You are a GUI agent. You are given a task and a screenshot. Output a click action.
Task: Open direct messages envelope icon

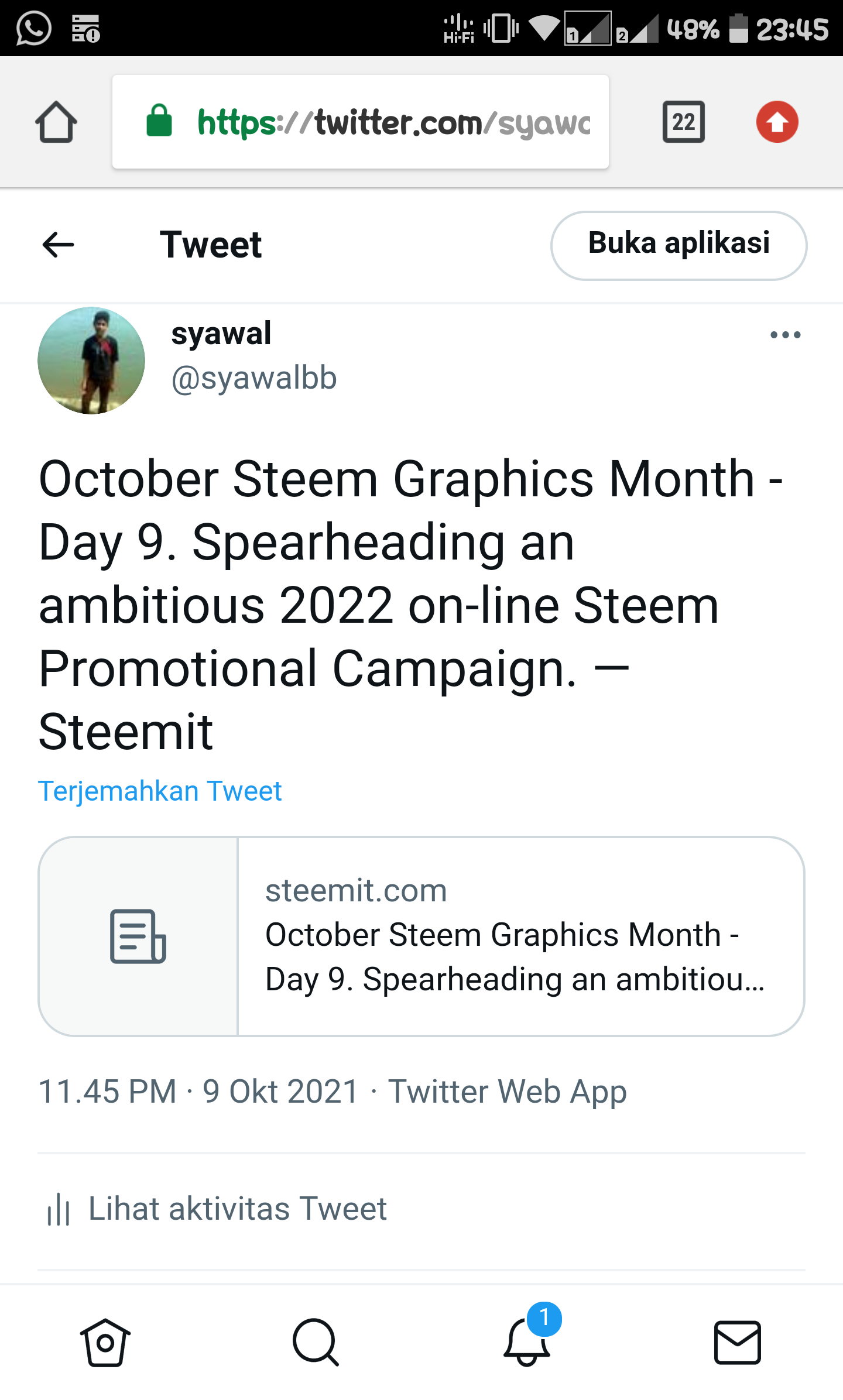[738, 1343]
